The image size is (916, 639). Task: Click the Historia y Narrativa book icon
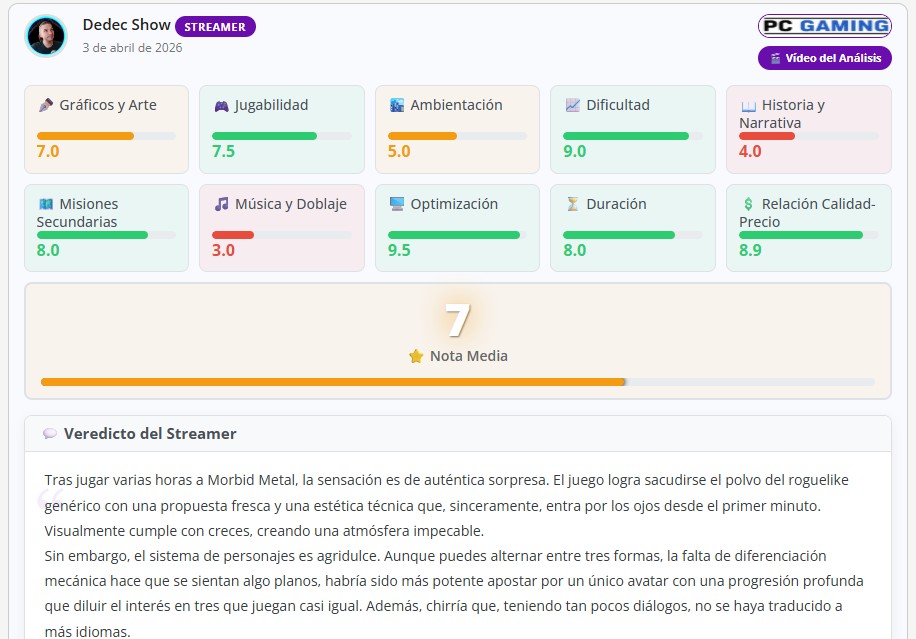pyautogui.click(x=748, y=105)
